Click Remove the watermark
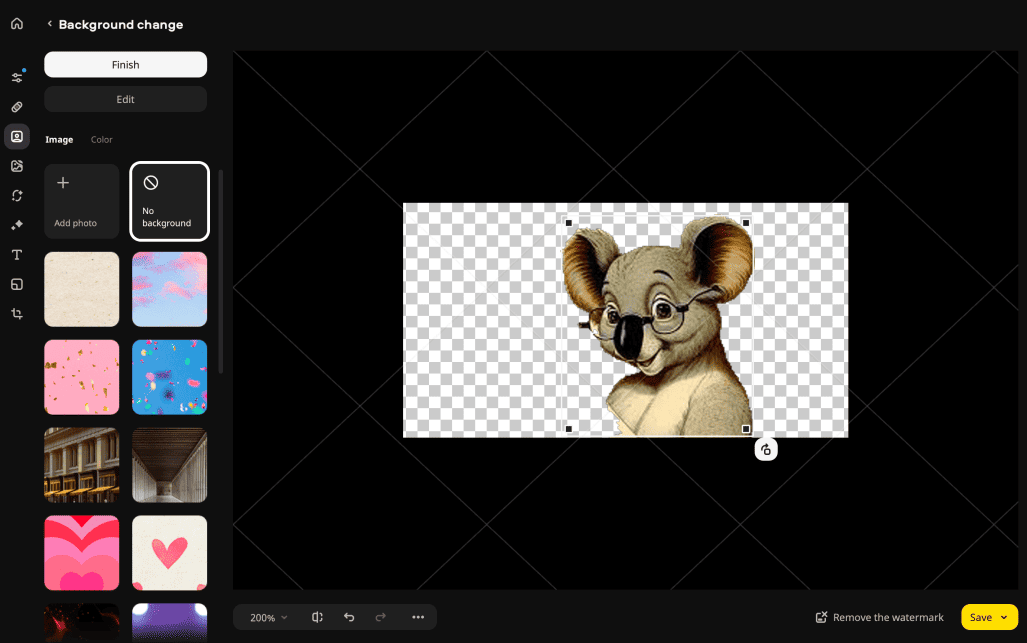The width and height of the screenshot is (1027, 643). [879, 618]
